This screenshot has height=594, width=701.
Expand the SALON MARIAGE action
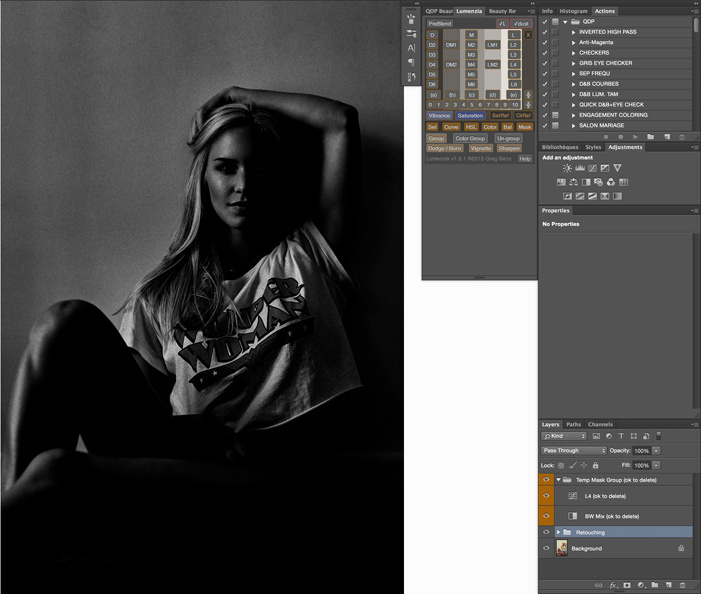pos(573,126)
